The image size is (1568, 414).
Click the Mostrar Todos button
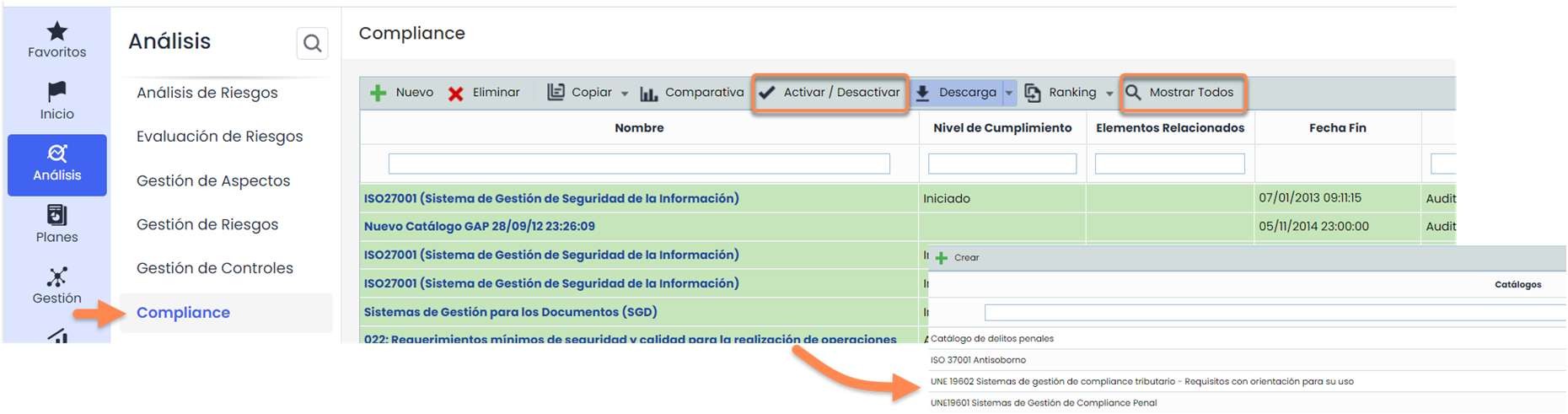coord(1182,93)
